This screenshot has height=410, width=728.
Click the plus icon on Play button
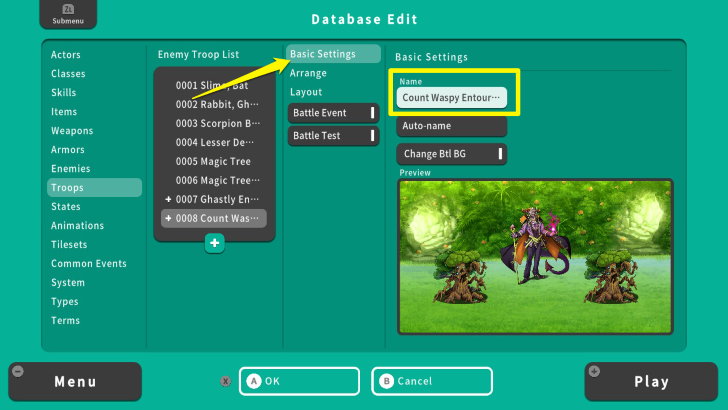click(594, 371)
